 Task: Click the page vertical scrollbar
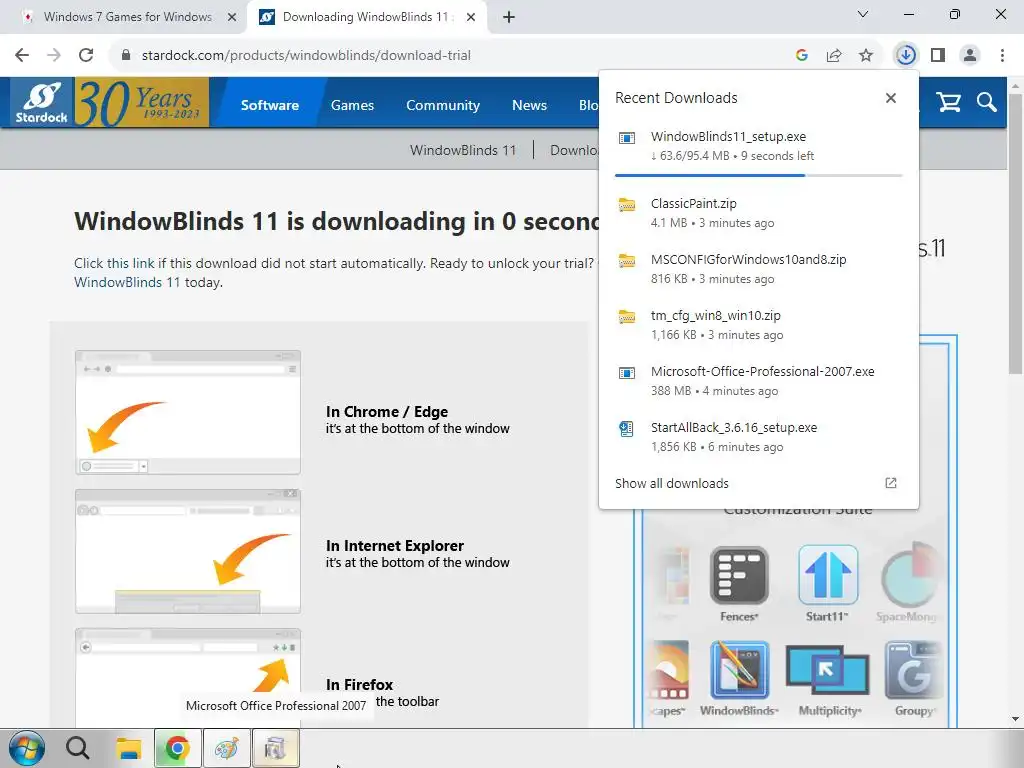(x=1016, y=234)
